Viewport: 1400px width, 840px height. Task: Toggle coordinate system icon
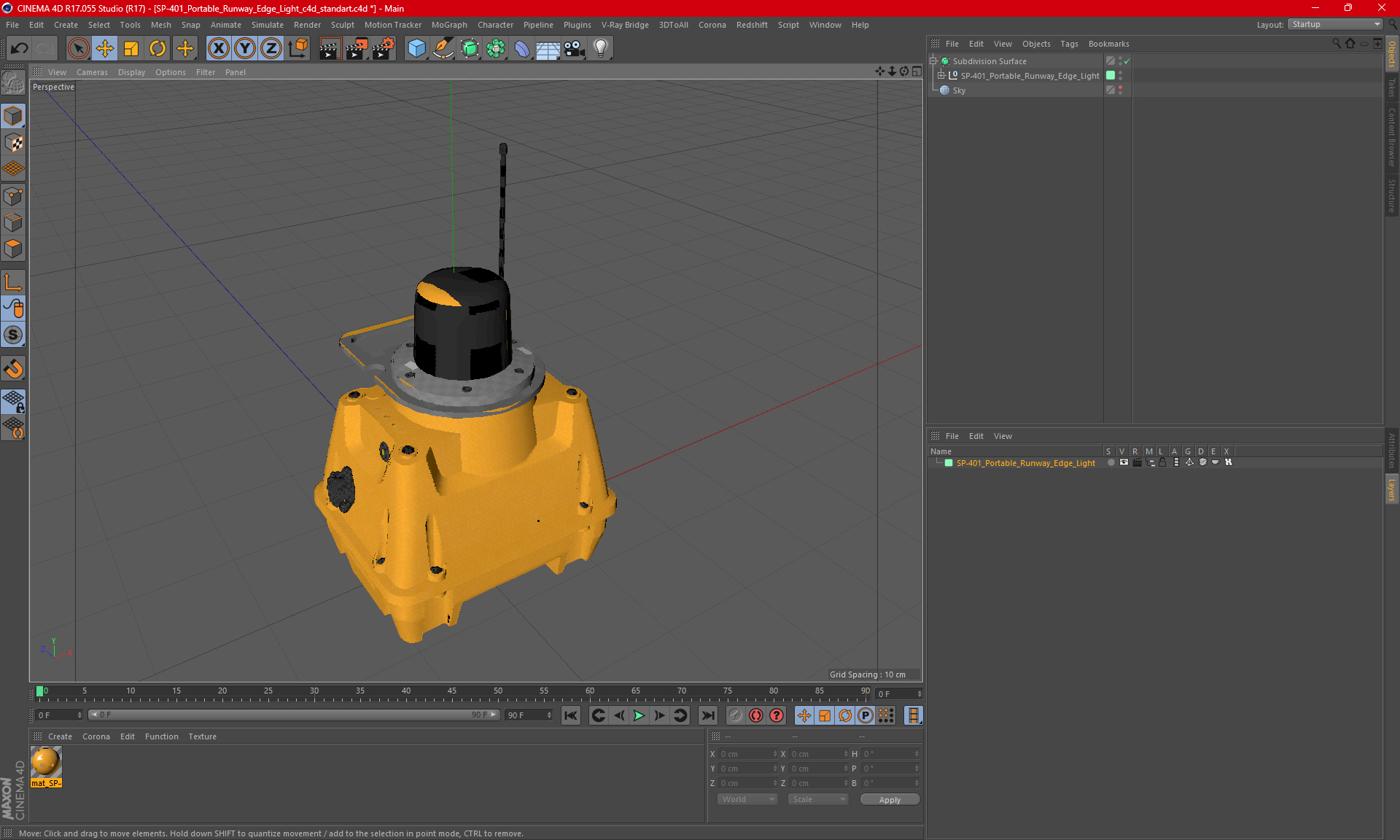pyautogui.click(x=297, y=49)
